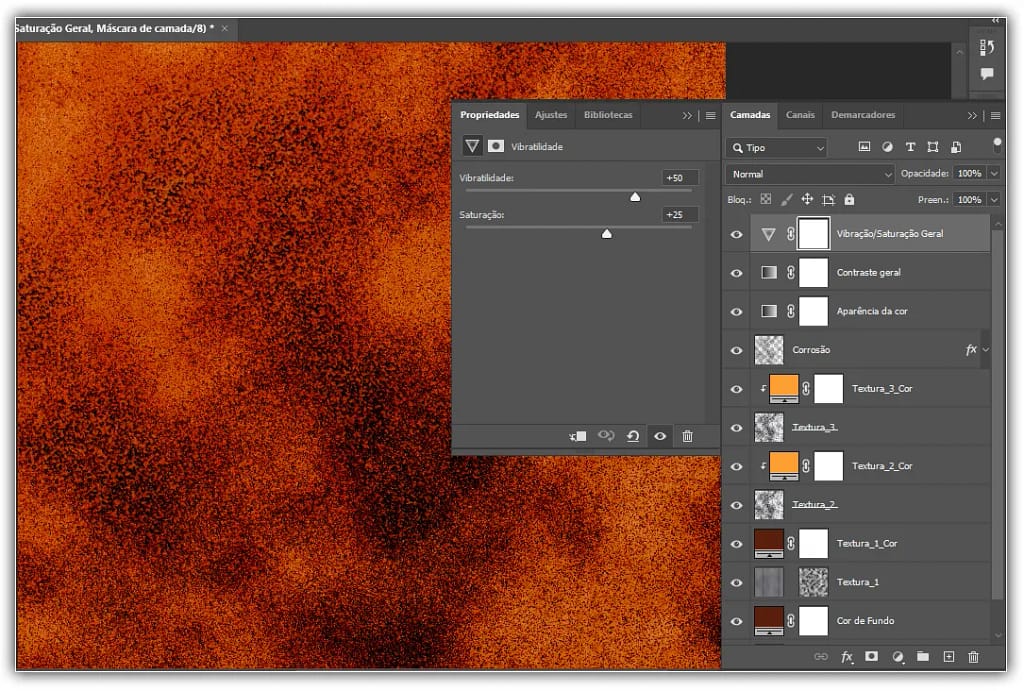This screenshot has height=691, width=1024.
Task: Toggle the layer filter on/off switch
Action: tap(997, 145)
